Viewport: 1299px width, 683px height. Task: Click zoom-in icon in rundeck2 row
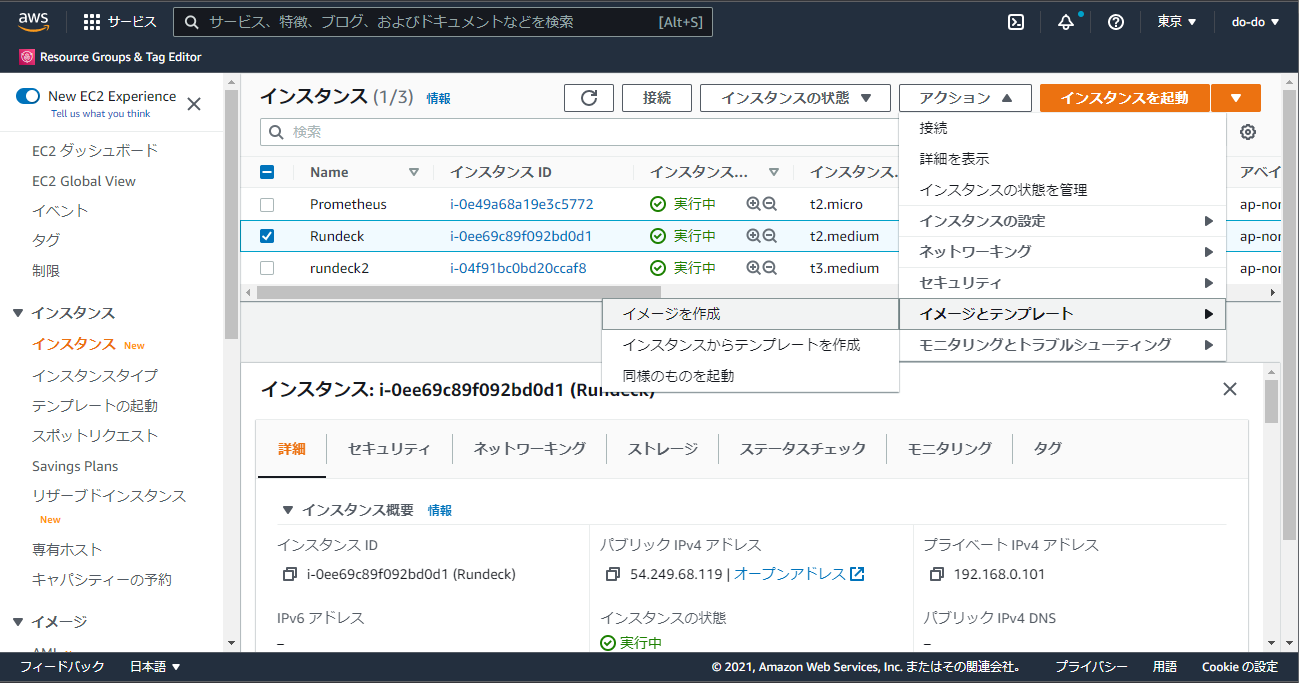coord(754,268)
